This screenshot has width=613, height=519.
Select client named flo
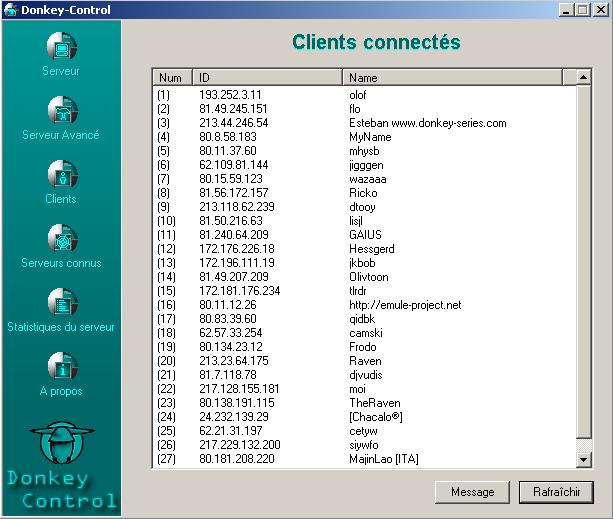(x=364, y=109)
